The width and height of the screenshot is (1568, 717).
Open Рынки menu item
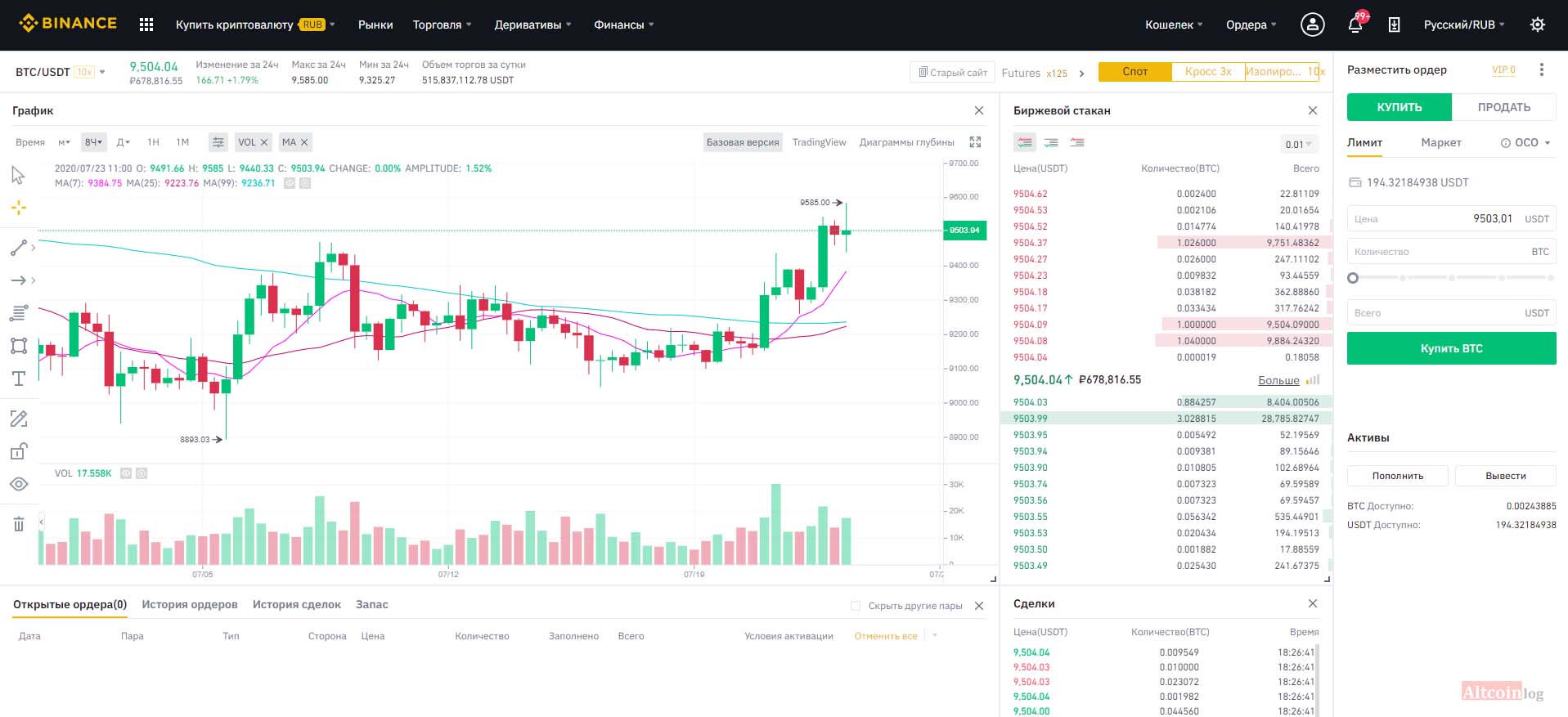click(x=375, y=25)
